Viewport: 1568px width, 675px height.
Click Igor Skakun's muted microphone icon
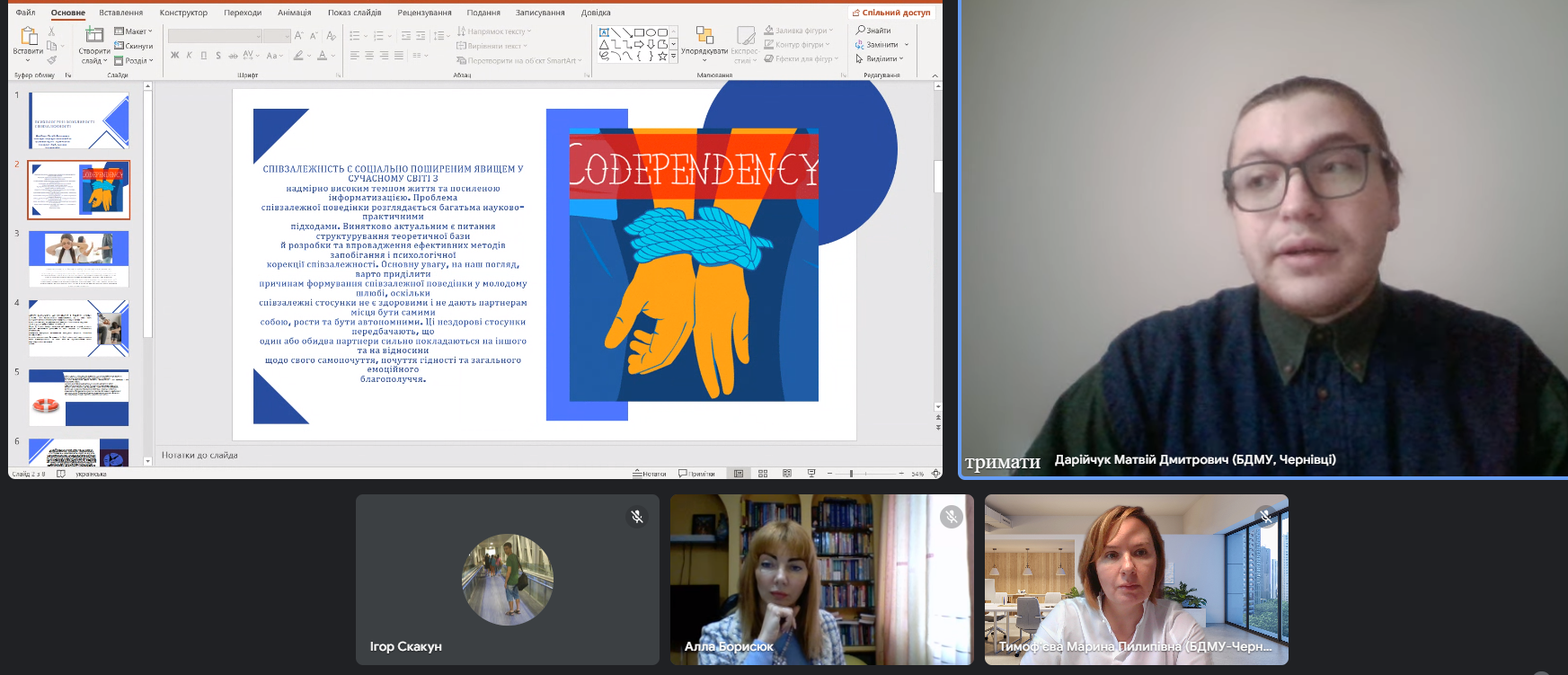click(x=637, y=517)
